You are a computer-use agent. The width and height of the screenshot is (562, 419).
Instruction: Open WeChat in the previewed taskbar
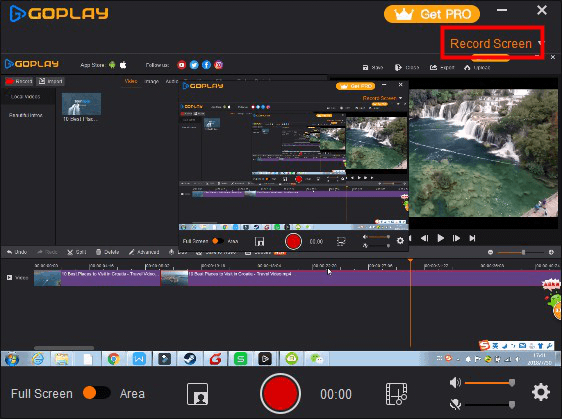(x=317, y=359)
